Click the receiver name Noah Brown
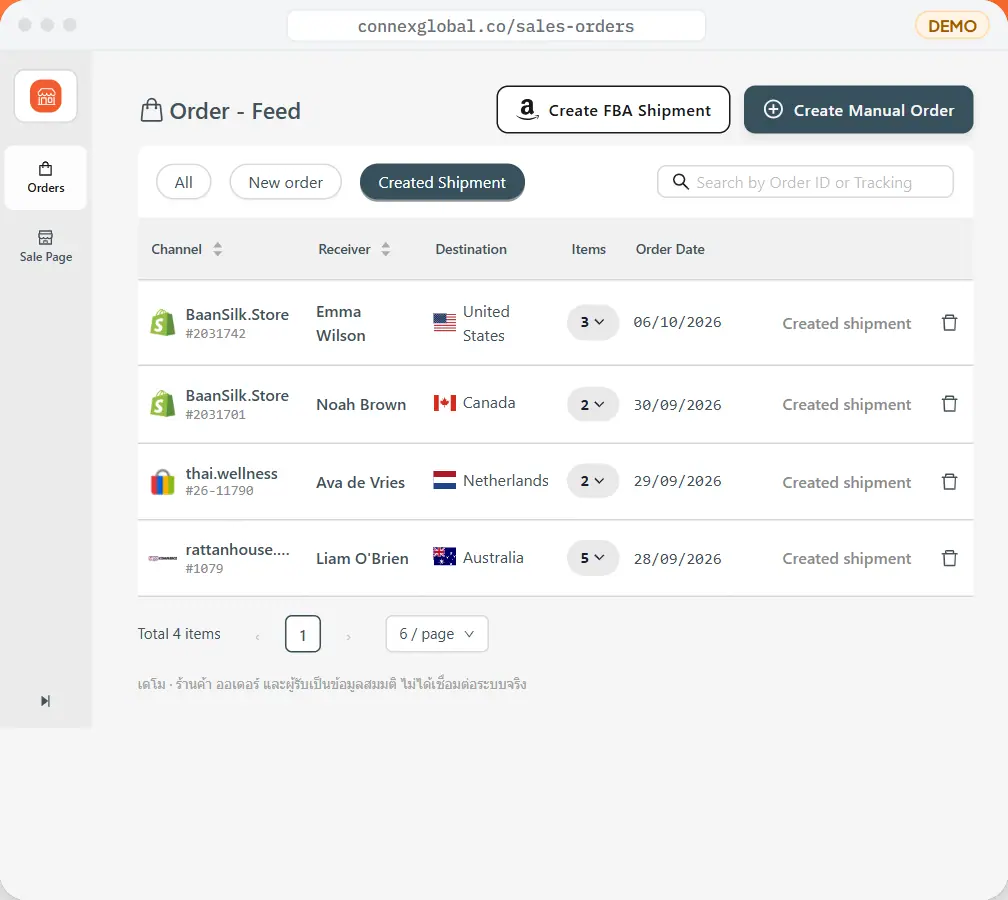 (x=361, y=404)
